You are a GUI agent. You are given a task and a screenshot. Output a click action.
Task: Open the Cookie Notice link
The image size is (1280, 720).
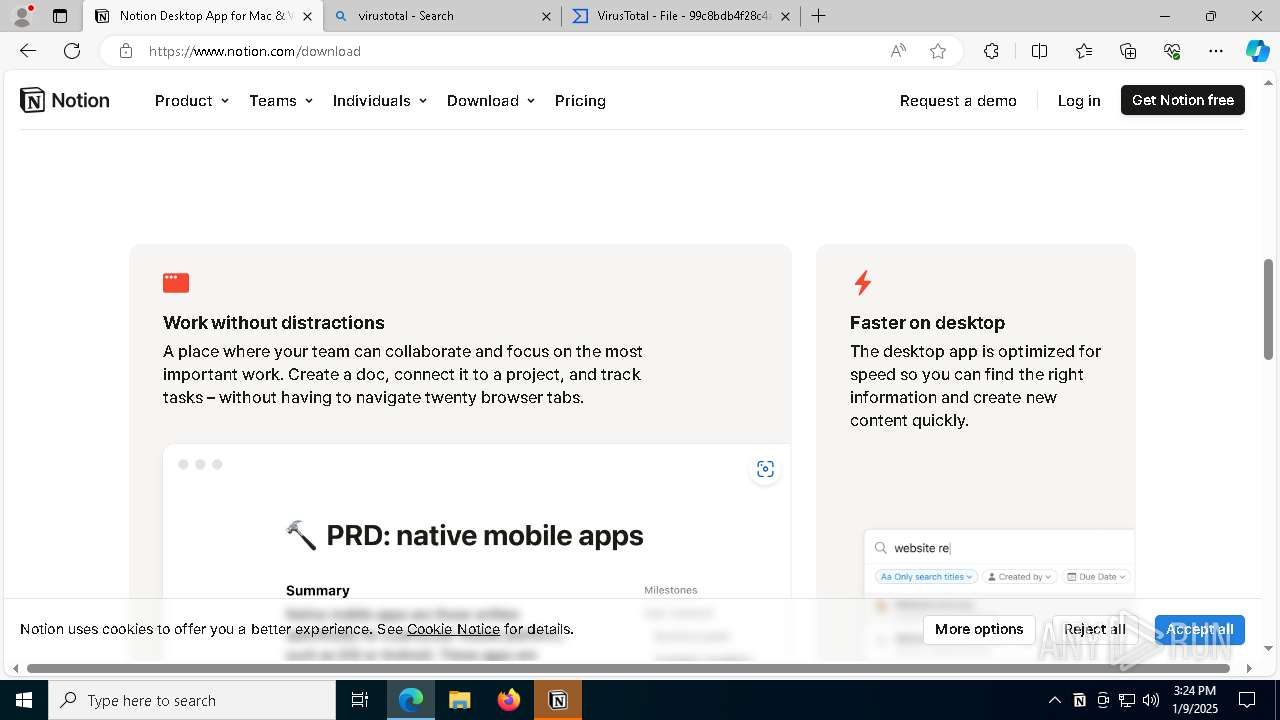coord(453,629)
